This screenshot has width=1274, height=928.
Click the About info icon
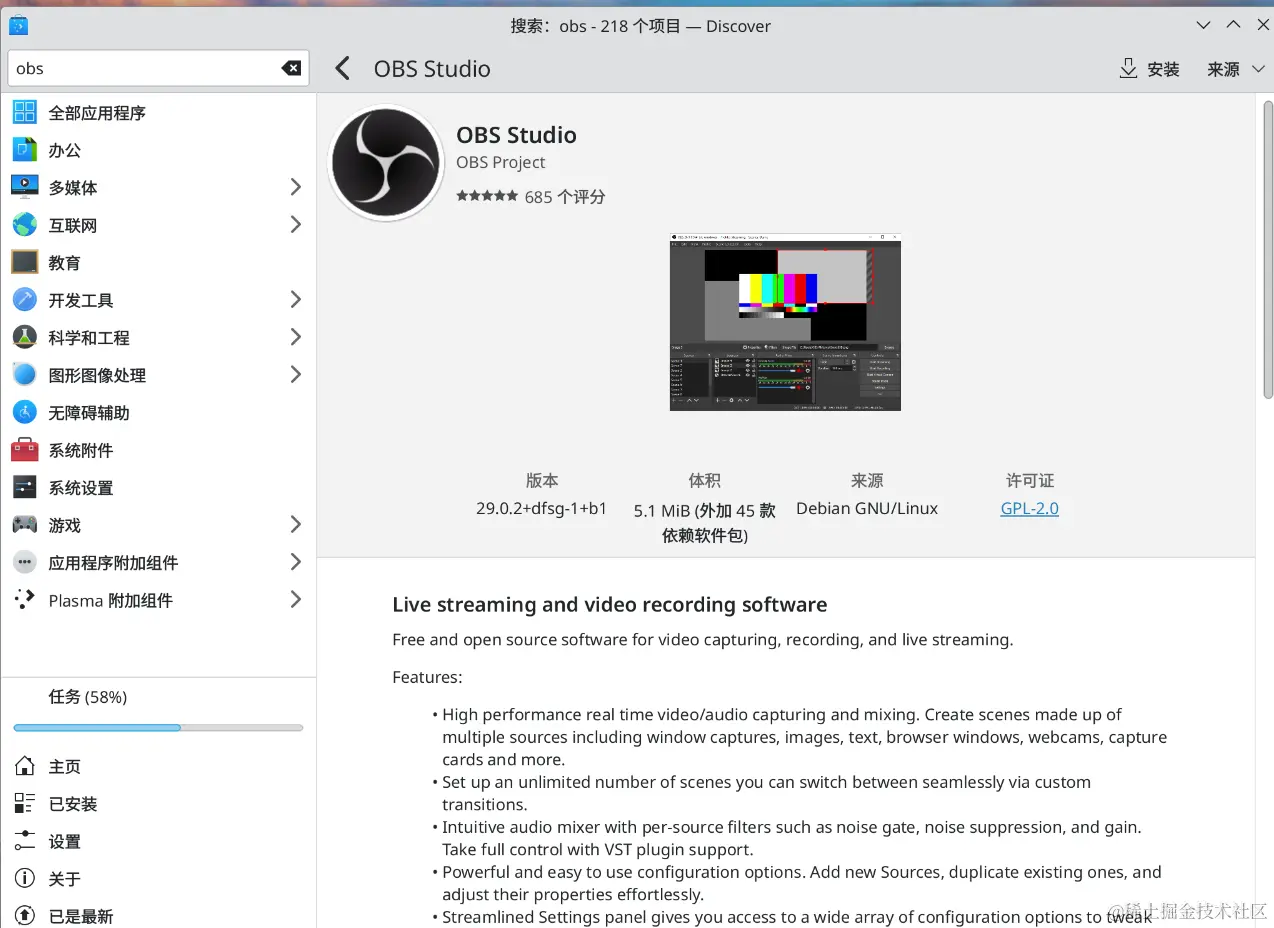click(x=25, y=878)
